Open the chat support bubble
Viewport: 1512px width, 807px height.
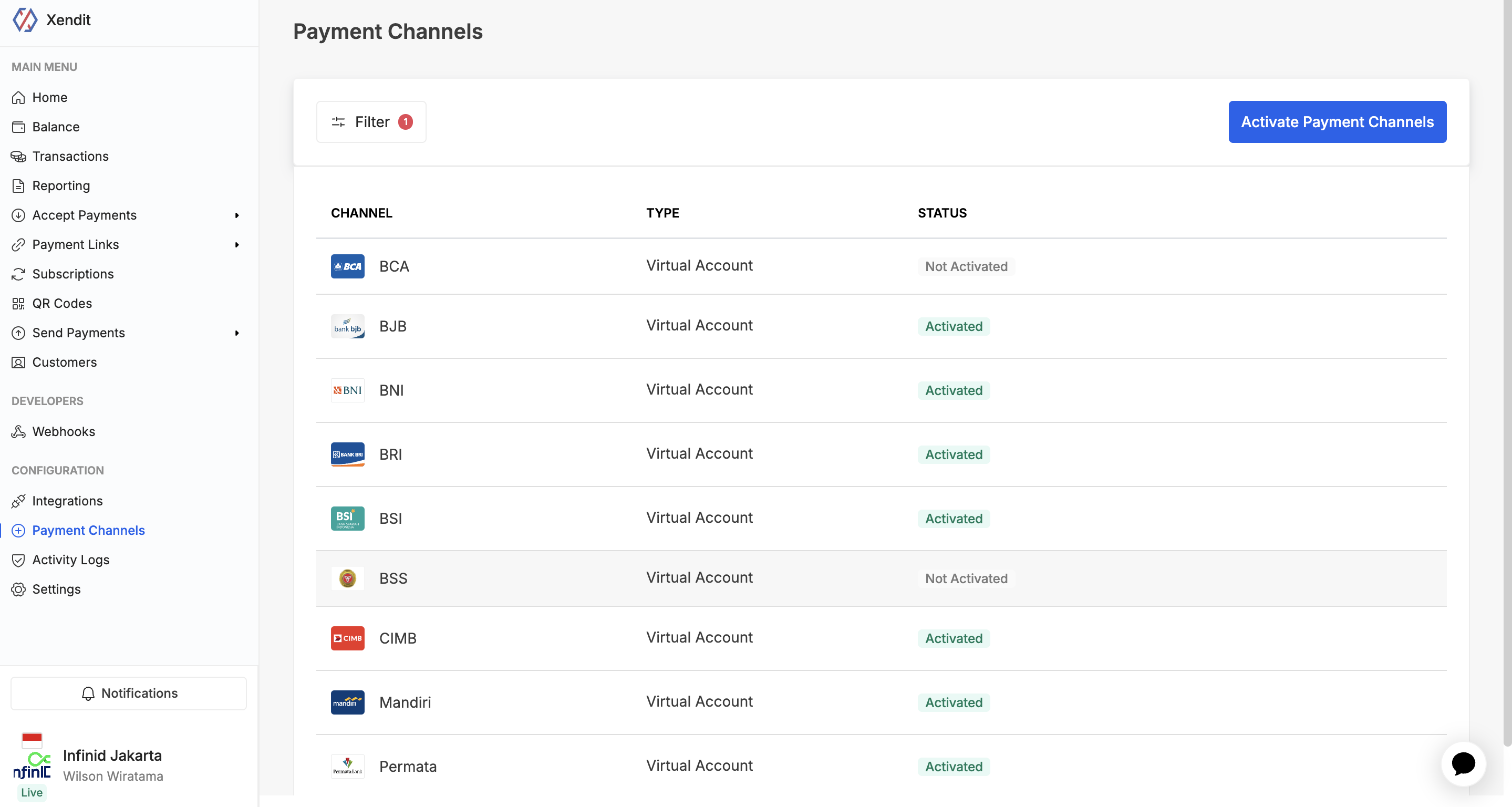pos(1463,763)
